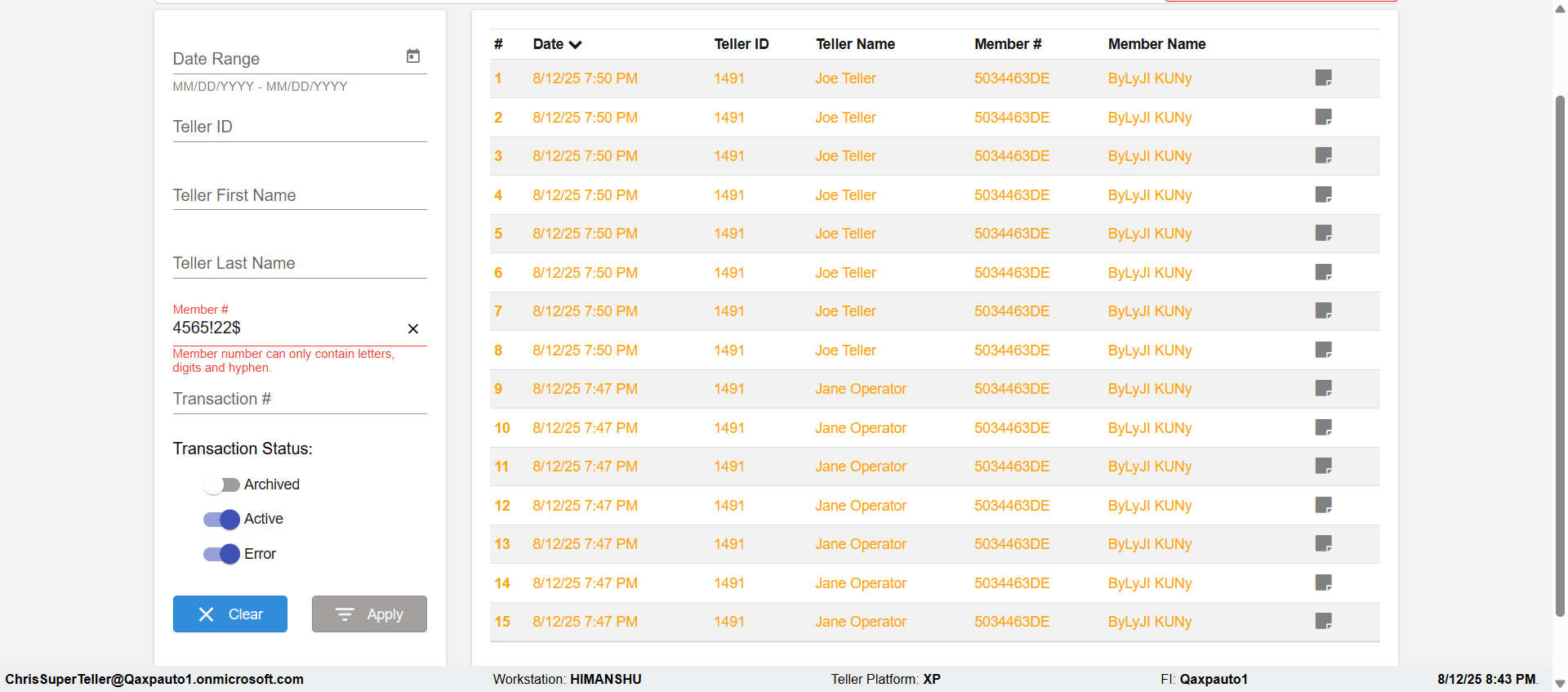Toggle the Date column sort arrow
The image size is (1568, 692).
pos(576,45)
